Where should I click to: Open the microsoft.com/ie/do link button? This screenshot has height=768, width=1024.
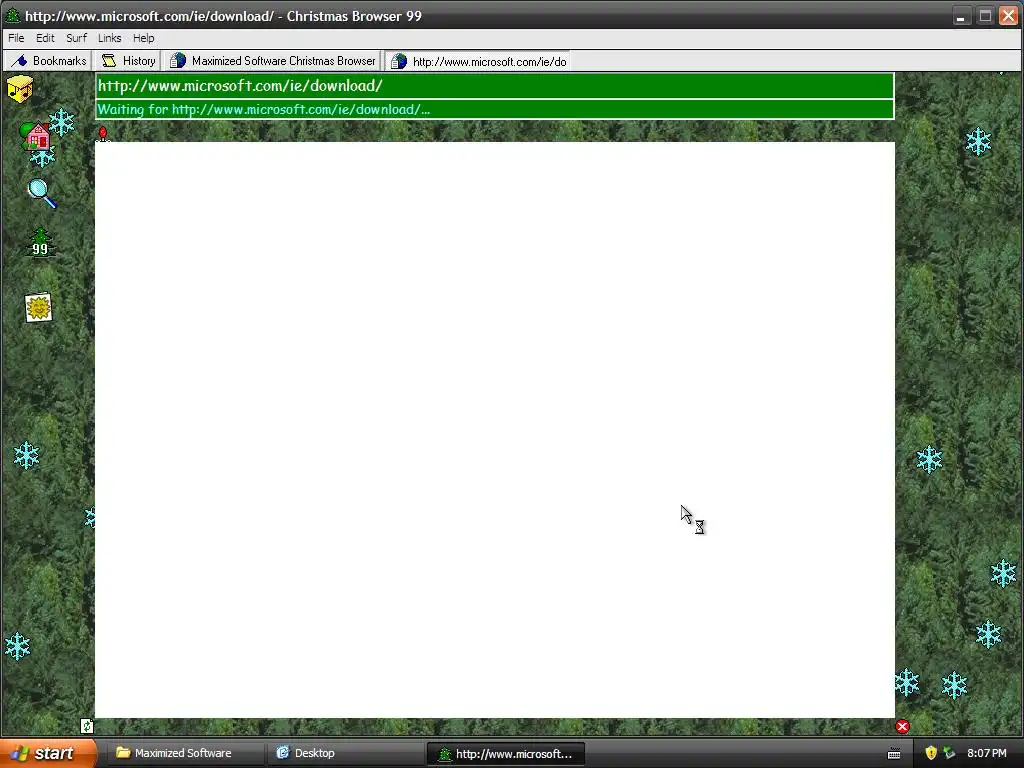(x=478, y=61)
